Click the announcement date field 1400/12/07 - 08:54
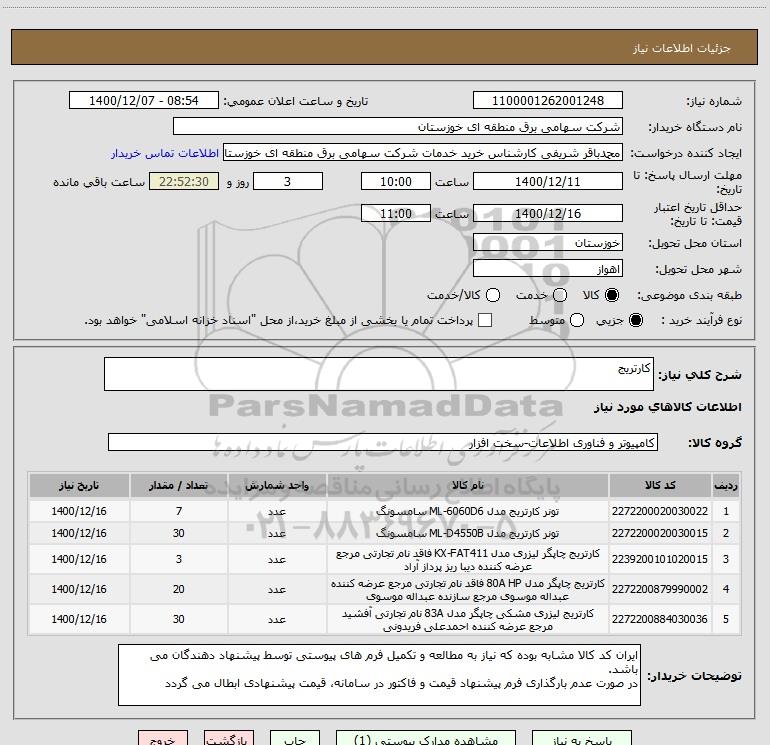 pyautogui.click(x=144, y=101)
